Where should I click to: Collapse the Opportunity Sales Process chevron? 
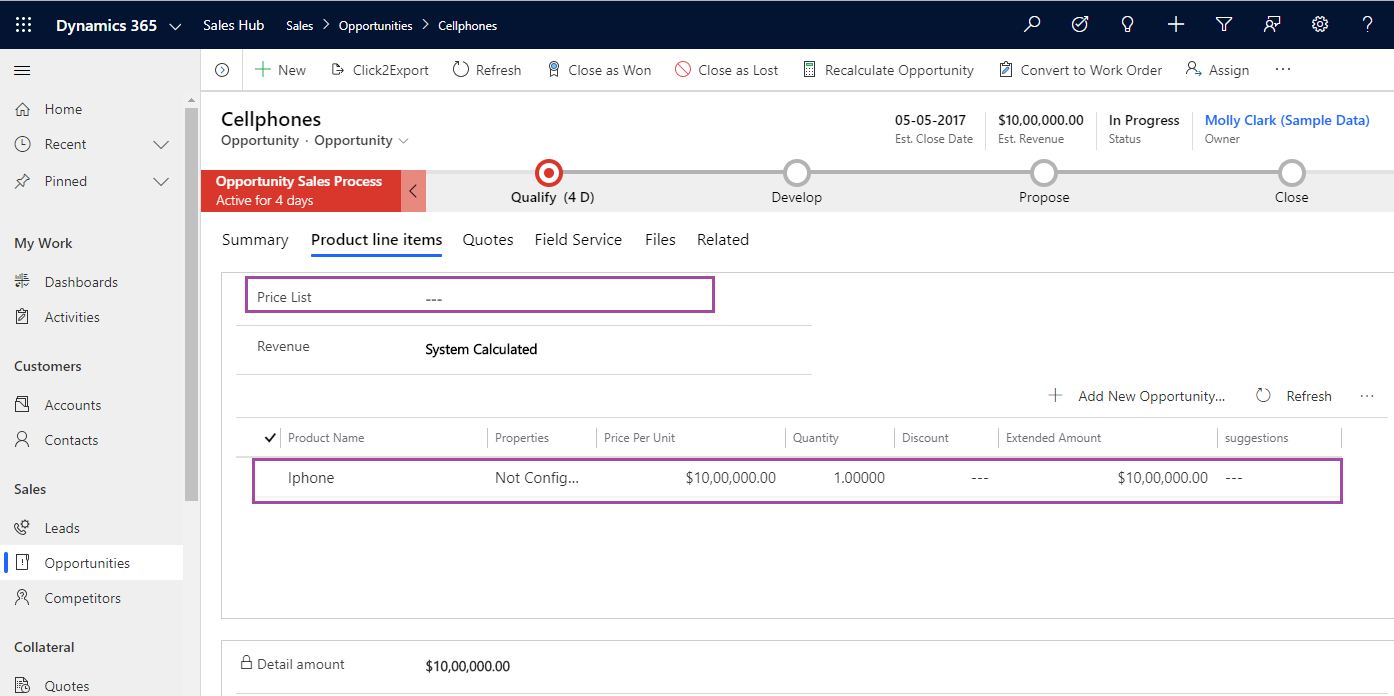(x=413, y=191)
